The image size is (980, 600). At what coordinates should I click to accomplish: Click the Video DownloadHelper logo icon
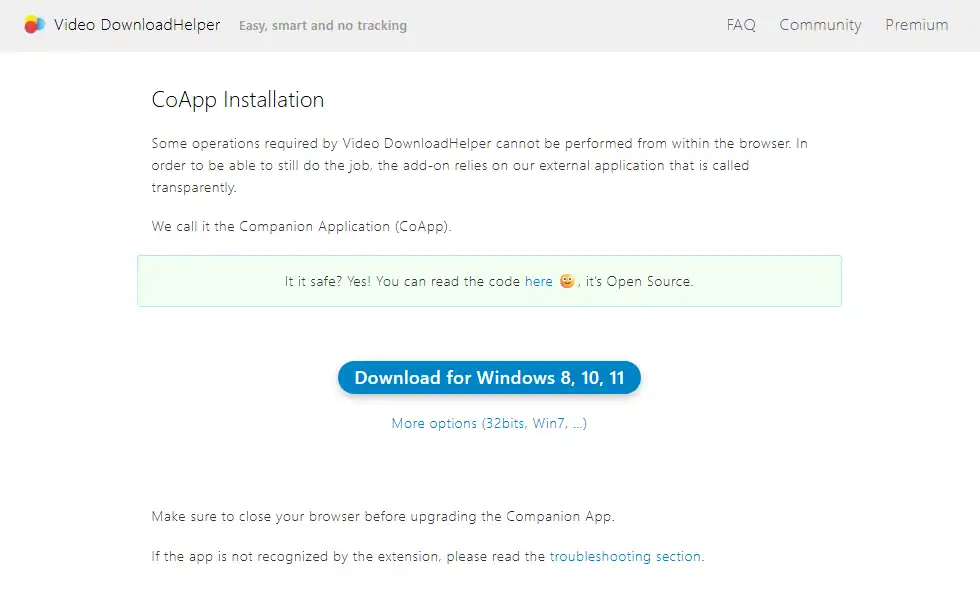coord(34,24)
